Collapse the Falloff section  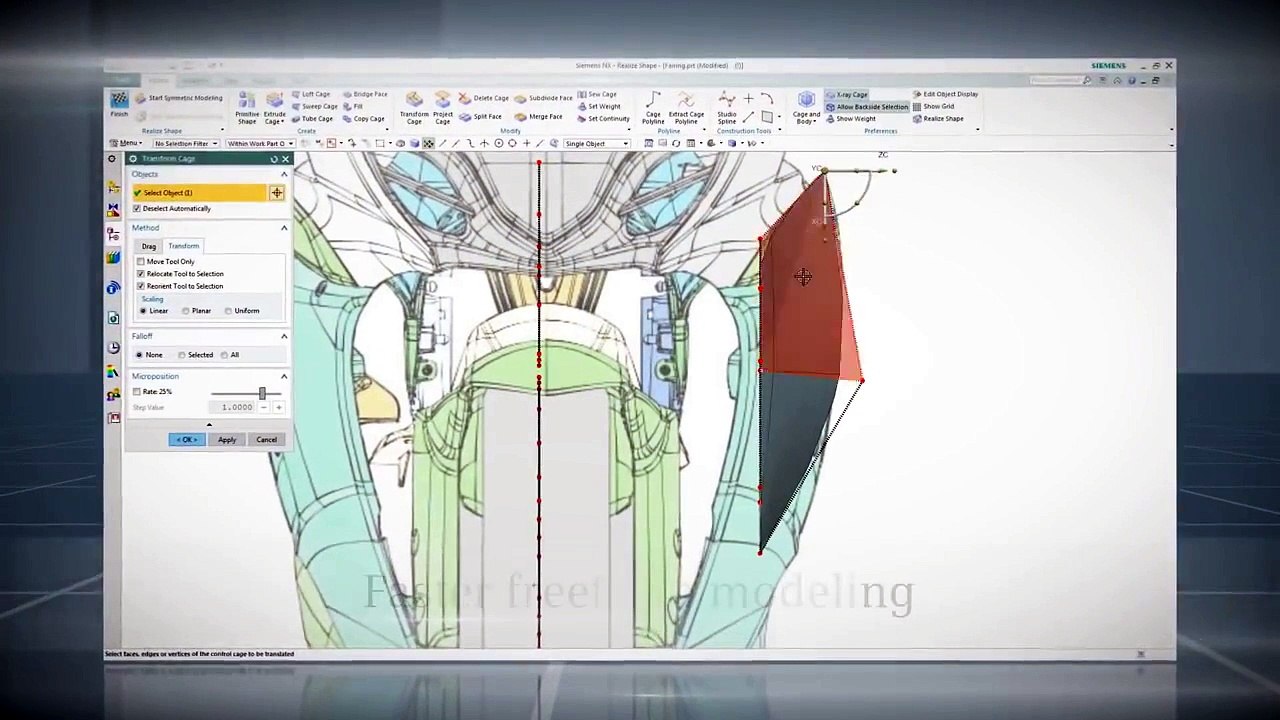(x=284, y=336)
